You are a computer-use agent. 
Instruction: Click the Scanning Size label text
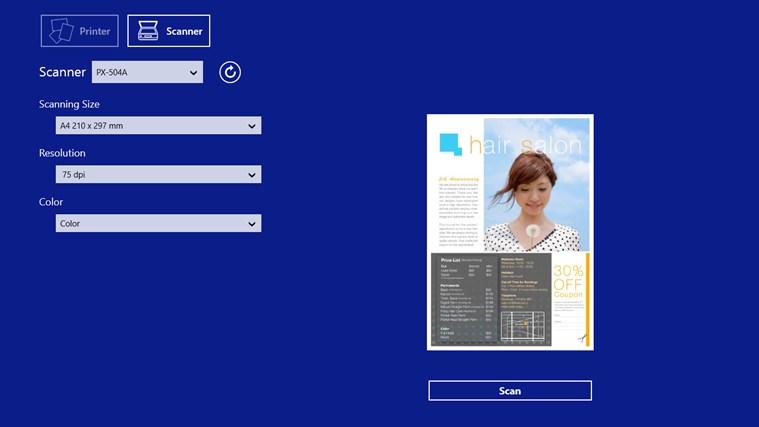69,104
